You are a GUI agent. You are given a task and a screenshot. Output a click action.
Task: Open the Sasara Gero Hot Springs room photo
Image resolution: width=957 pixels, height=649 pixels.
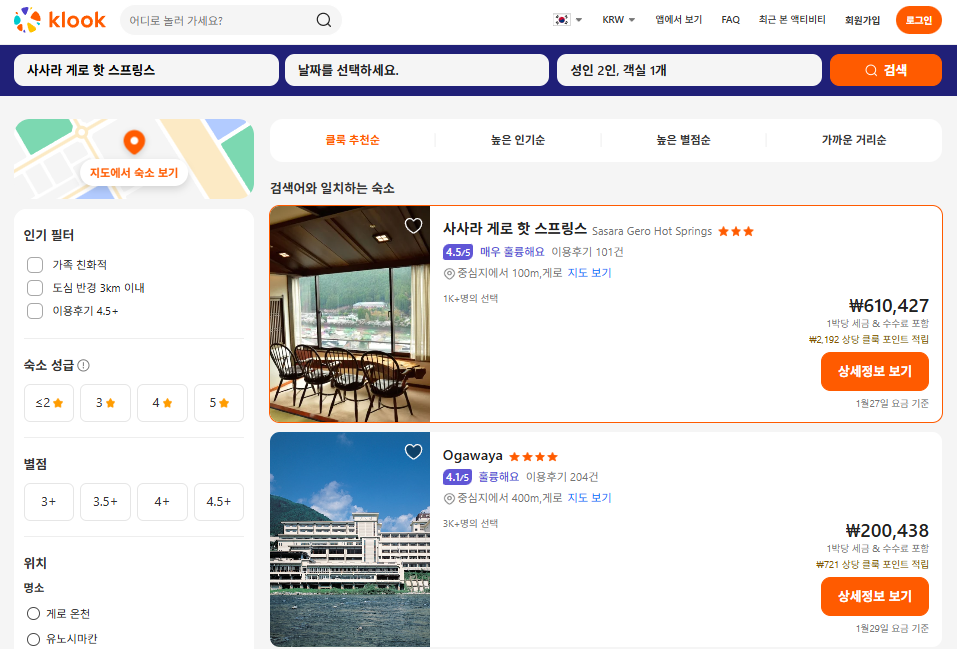(x=350, y=314)
